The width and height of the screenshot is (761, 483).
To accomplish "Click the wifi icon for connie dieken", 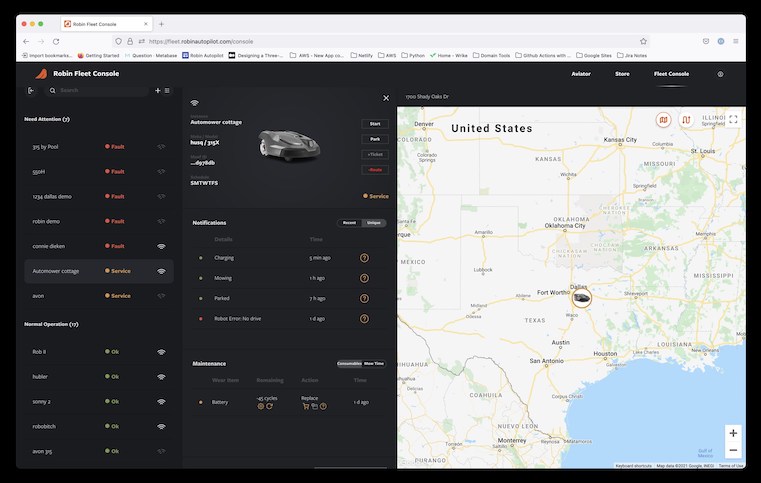I will tap(161, 247).
